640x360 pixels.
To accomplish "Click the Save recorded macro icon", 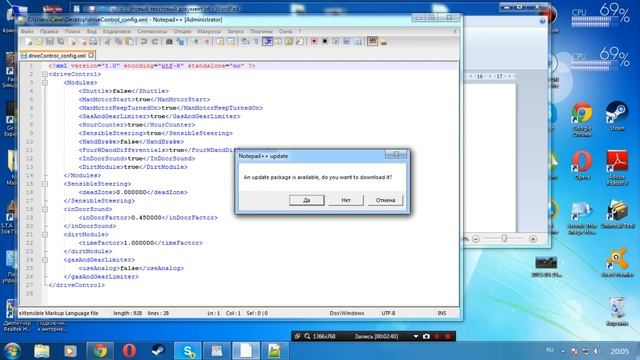I will (x=358, y=42).
